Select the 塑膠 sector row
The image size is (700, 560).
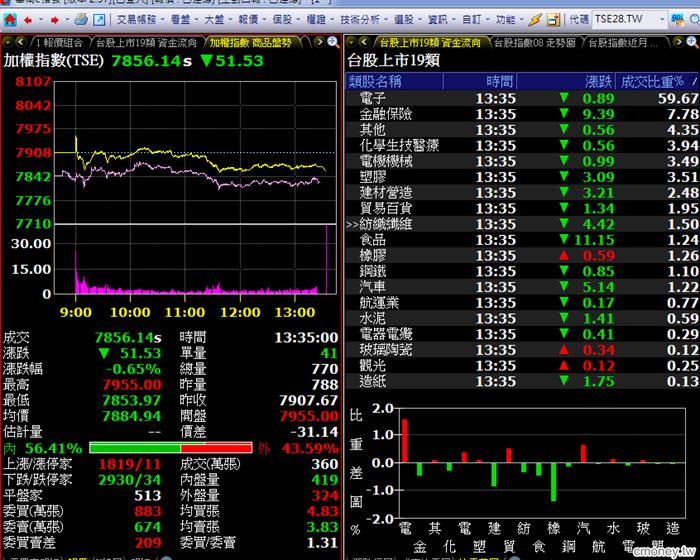(x=522, y=177)
